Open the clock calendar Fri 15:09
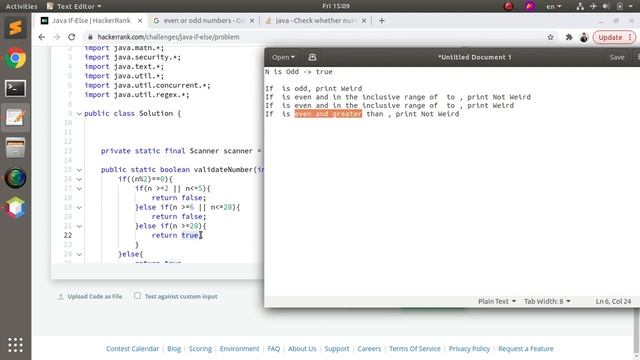640x360 pixels. pos(336,6)
